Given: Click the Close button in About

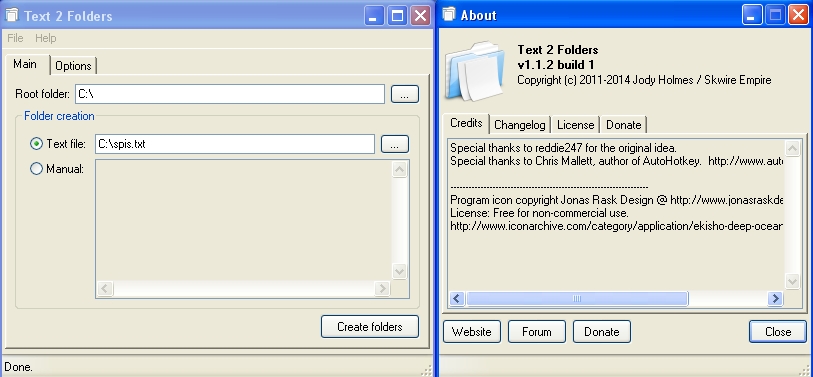Looking at the screenshot, I should [x=778, y=332].
